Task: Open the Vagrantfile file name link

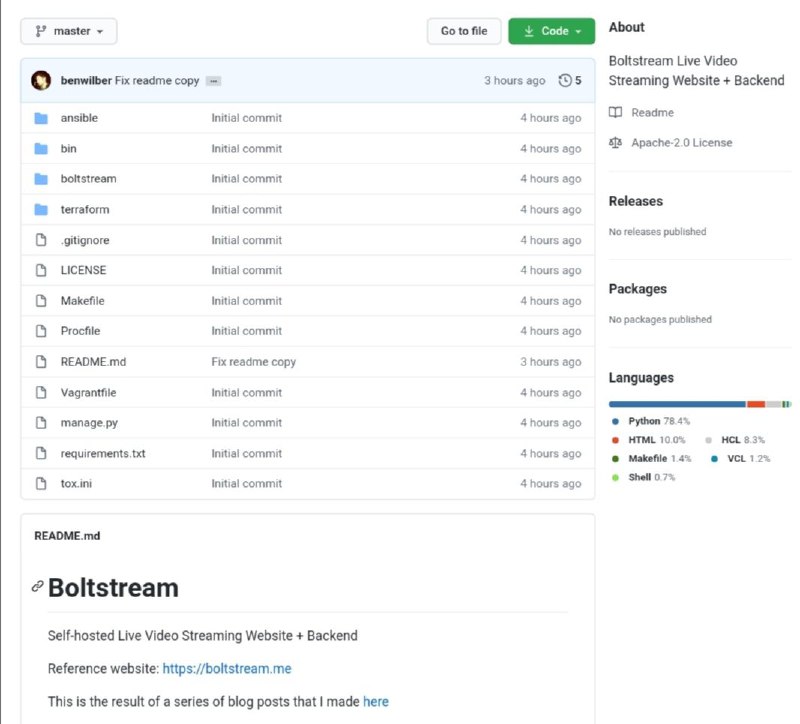Action: [x=88, y=392]
